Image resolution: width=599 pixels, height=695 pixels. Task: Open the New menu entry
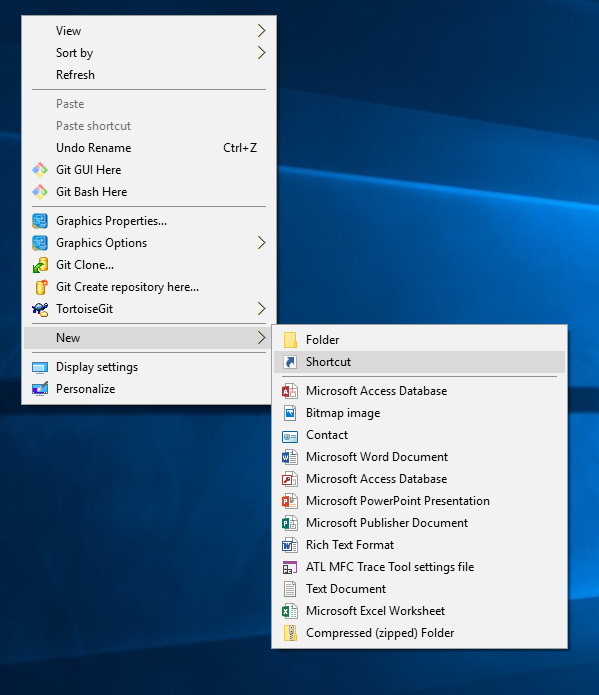point(149,338)
